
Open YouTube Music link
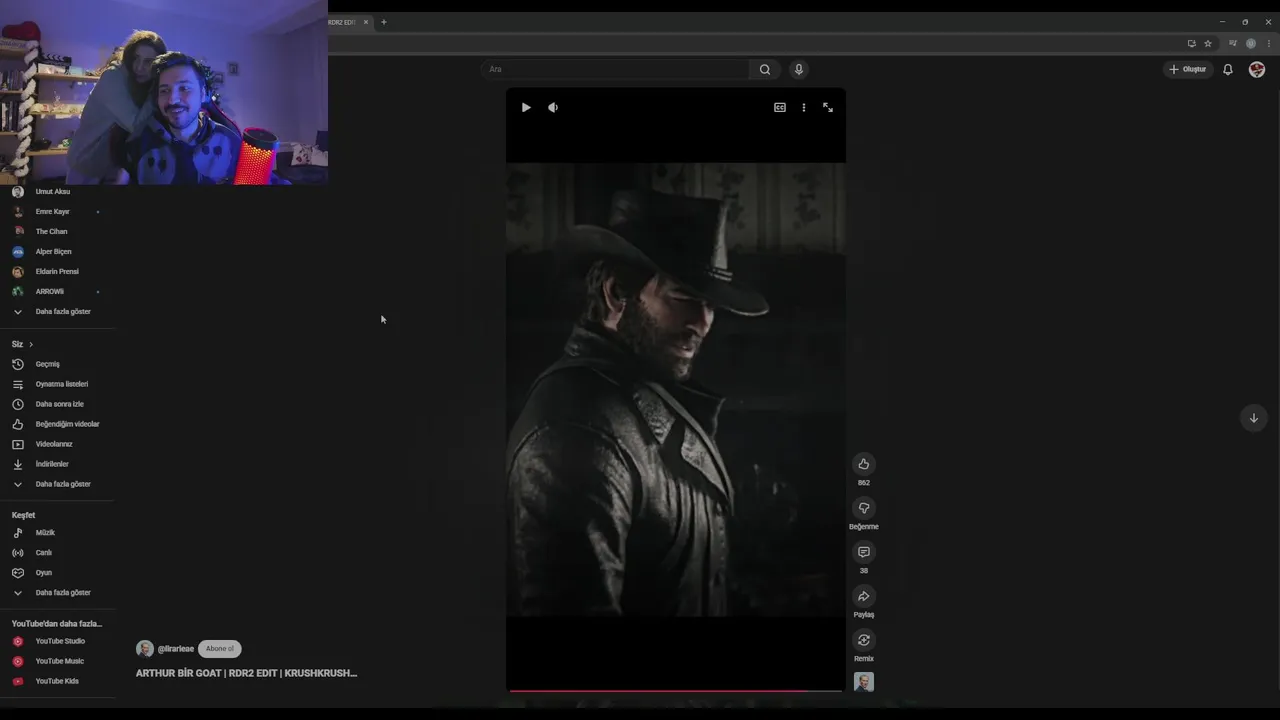62,661
